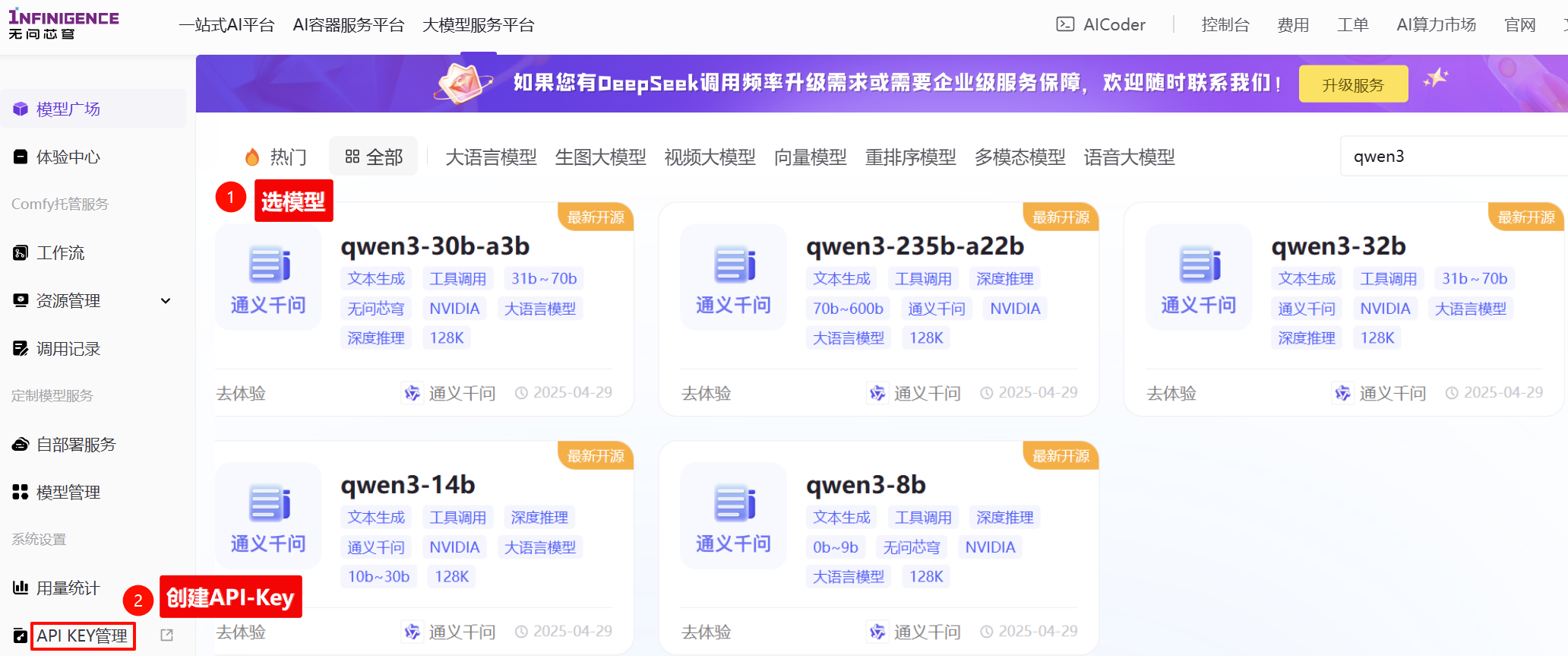Viewport: 1568px width, 656px height.
Task: Click the API KEY管理 key icon
Action: pos(21,635)
